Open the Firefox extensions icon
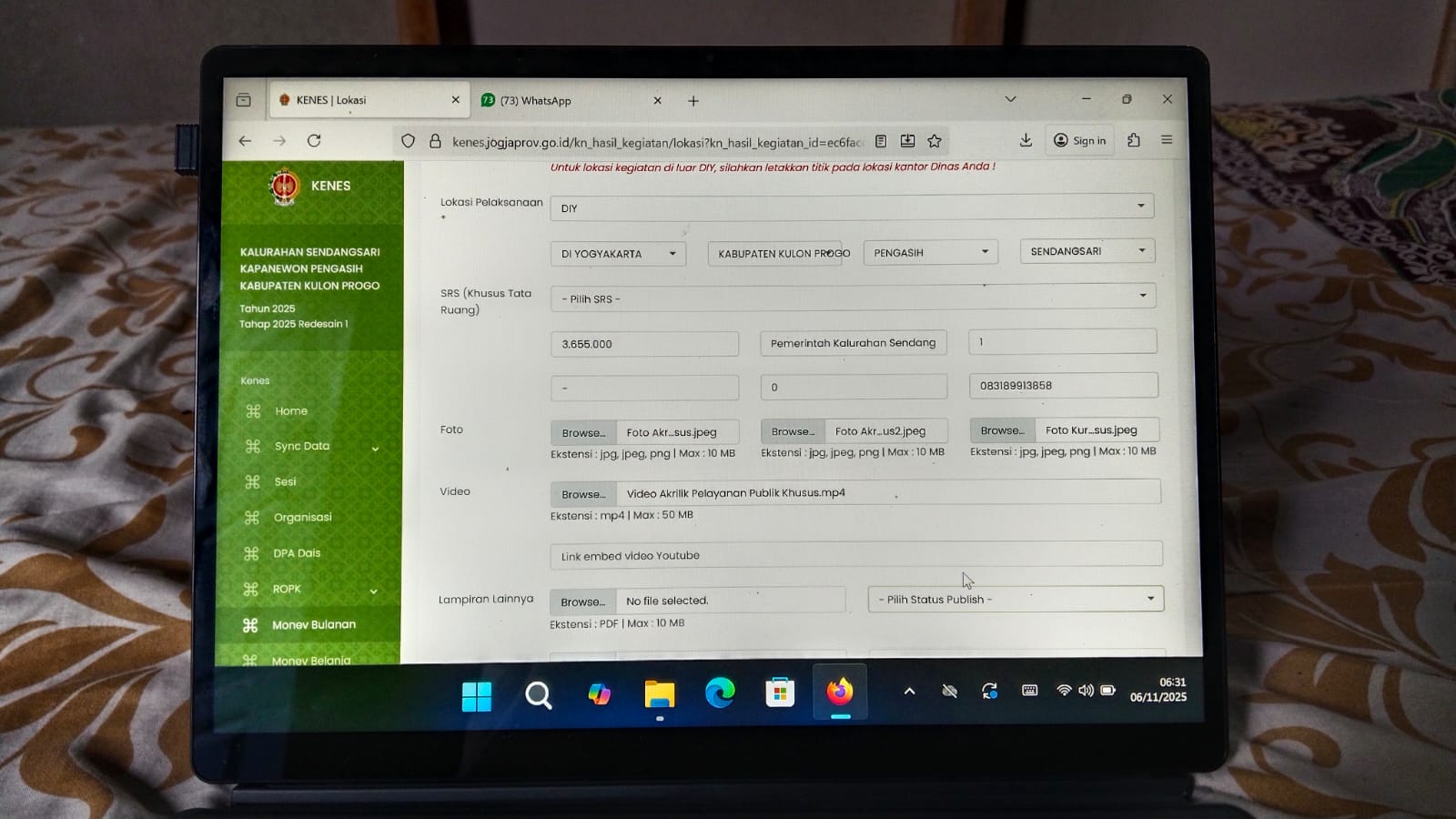Image resolution: width=1456 pixels, height=819 pixels. click(1133, 140)
